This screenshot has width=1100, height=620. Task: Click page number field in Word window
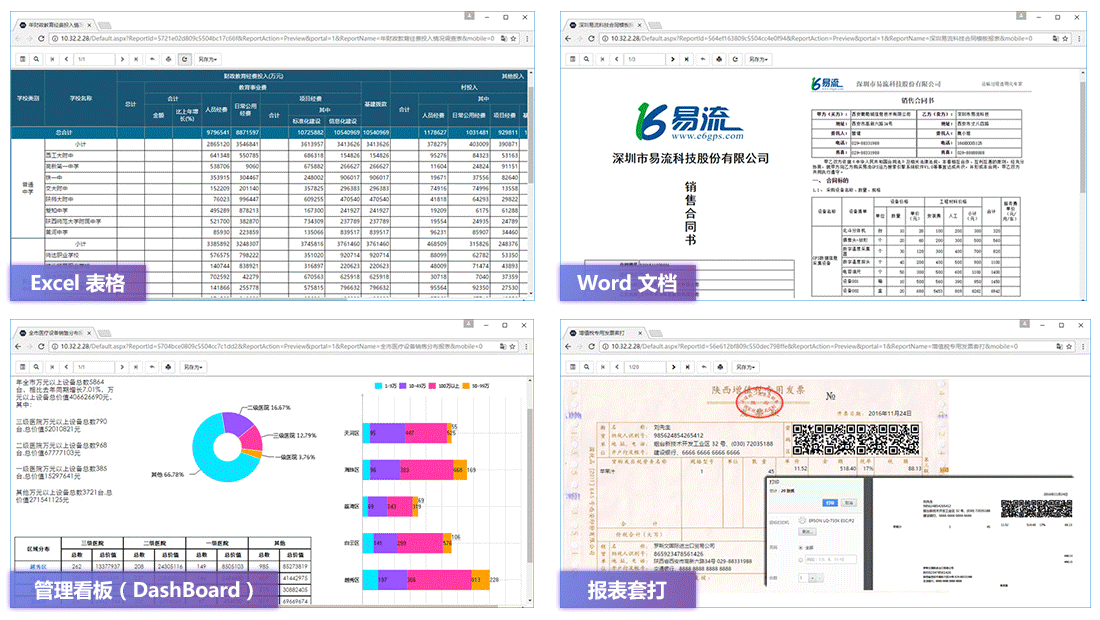pos(644,60)
